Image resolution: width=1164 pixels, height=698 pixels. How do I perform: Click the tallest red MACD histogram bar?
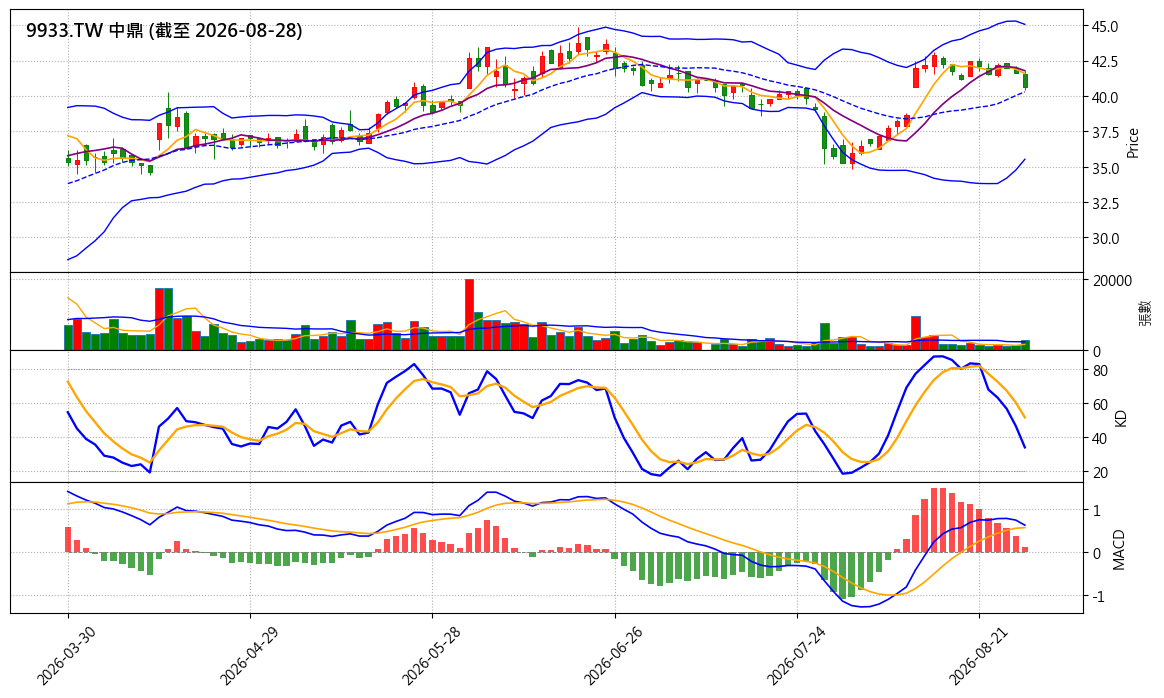coord(934,521)
